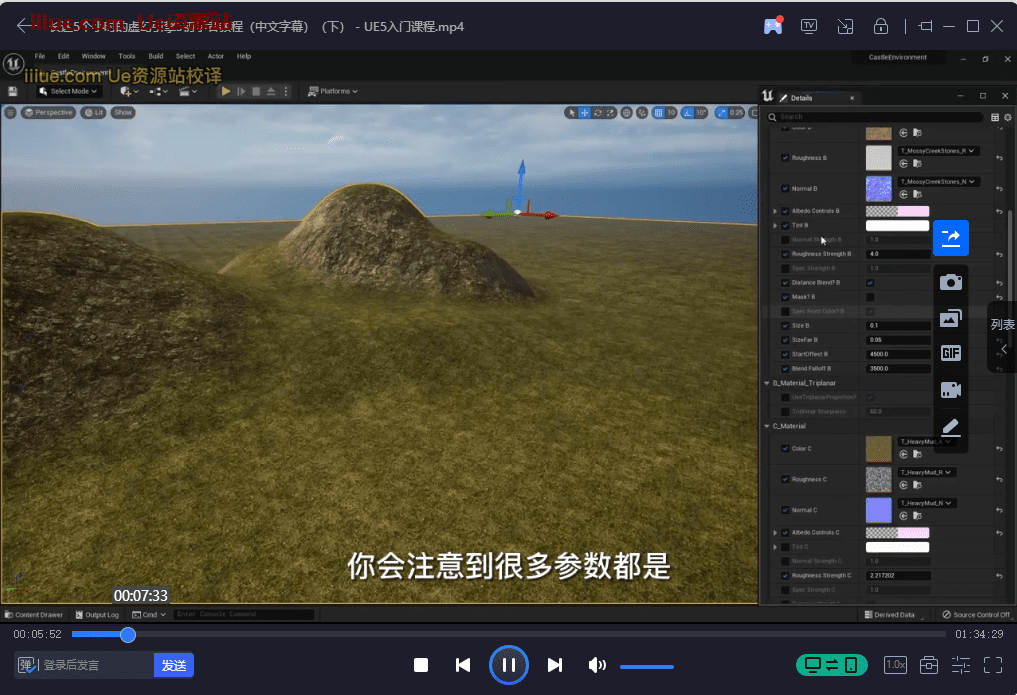This screenshot has height=695, width=1017.
Task: Toggle the danmaku (弹) switch
Action: (27, 665)
